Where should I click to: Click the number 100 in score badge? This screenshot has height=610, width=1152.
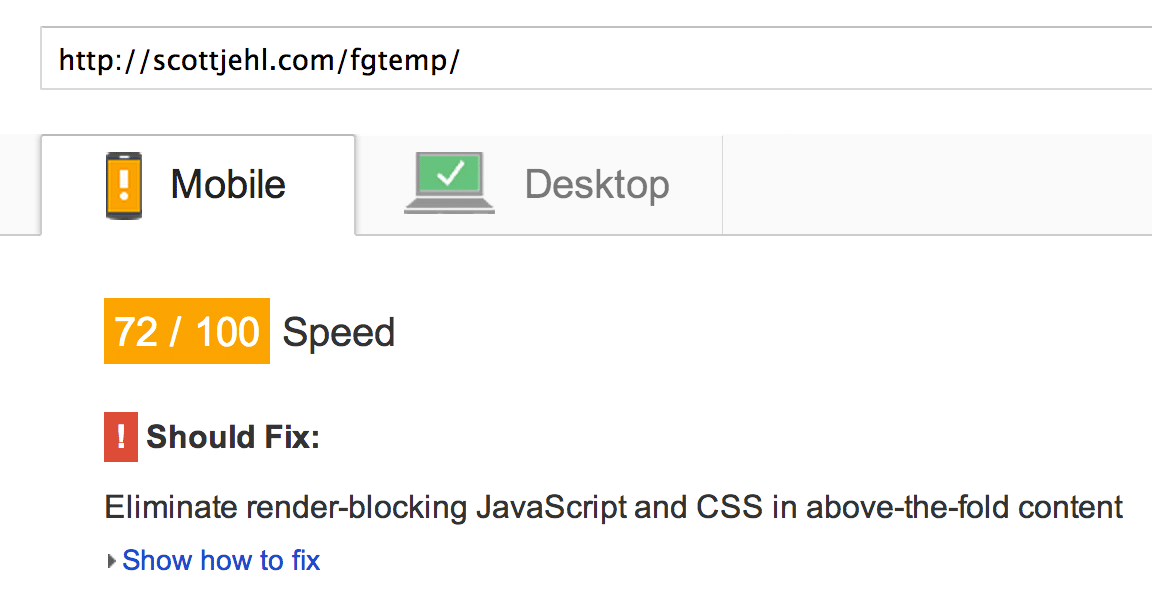(x=228, y=331)
